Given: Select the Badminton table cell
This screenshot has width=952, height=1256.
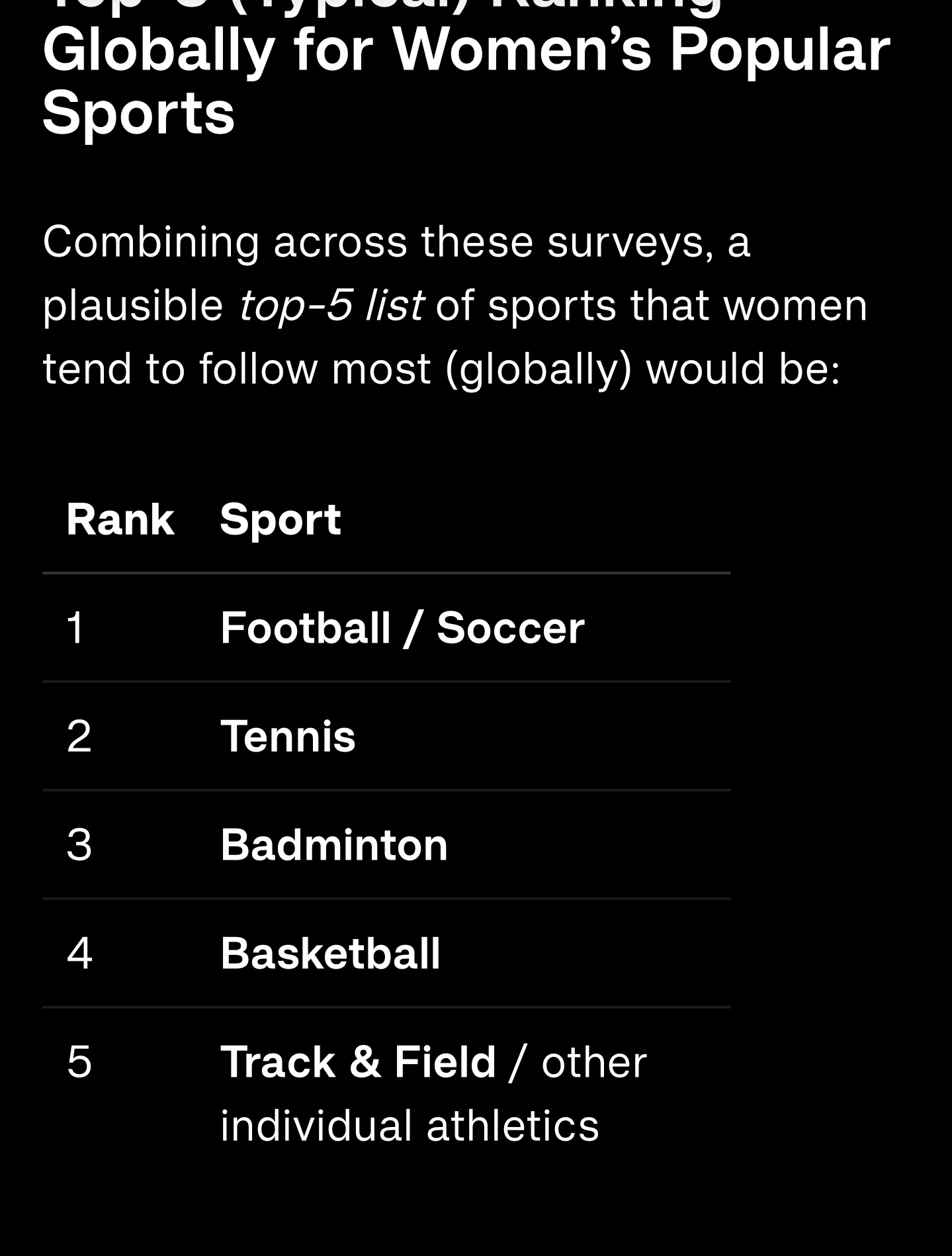Looking at the screenshot, I should 334,844.
